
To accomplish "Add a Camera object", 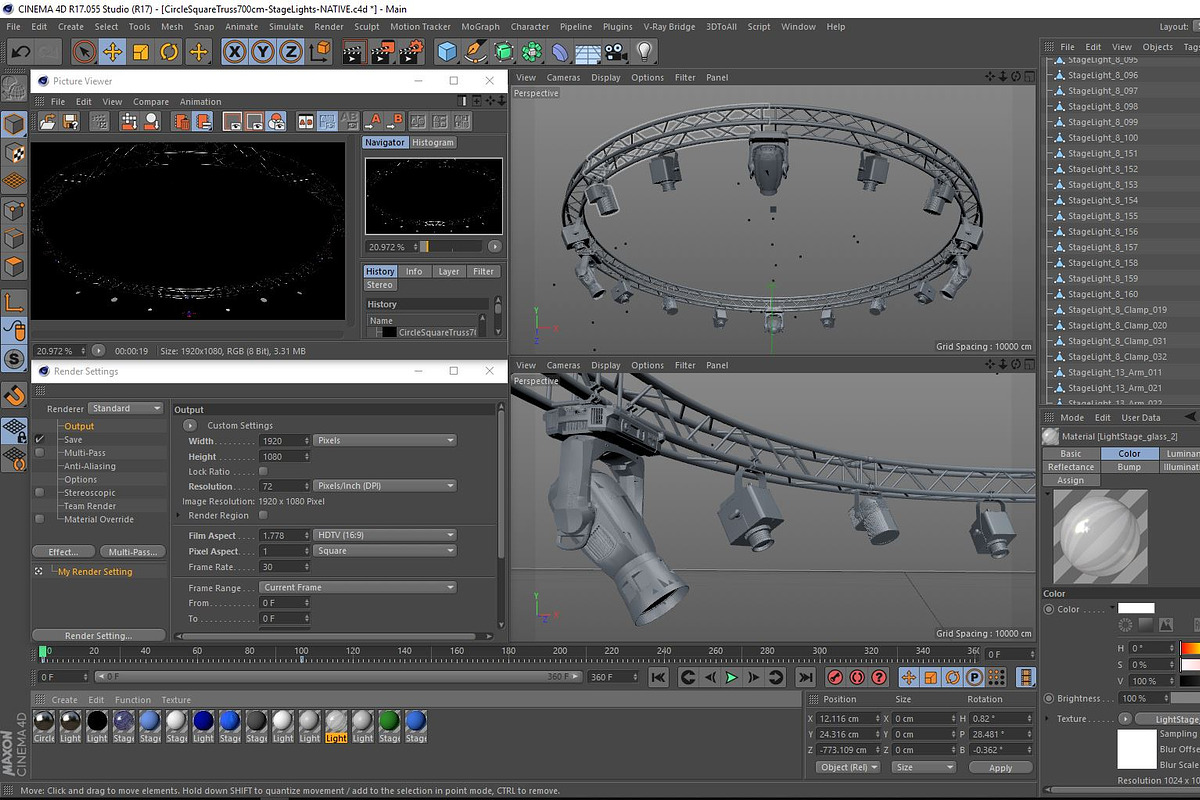I will (616, 51).
